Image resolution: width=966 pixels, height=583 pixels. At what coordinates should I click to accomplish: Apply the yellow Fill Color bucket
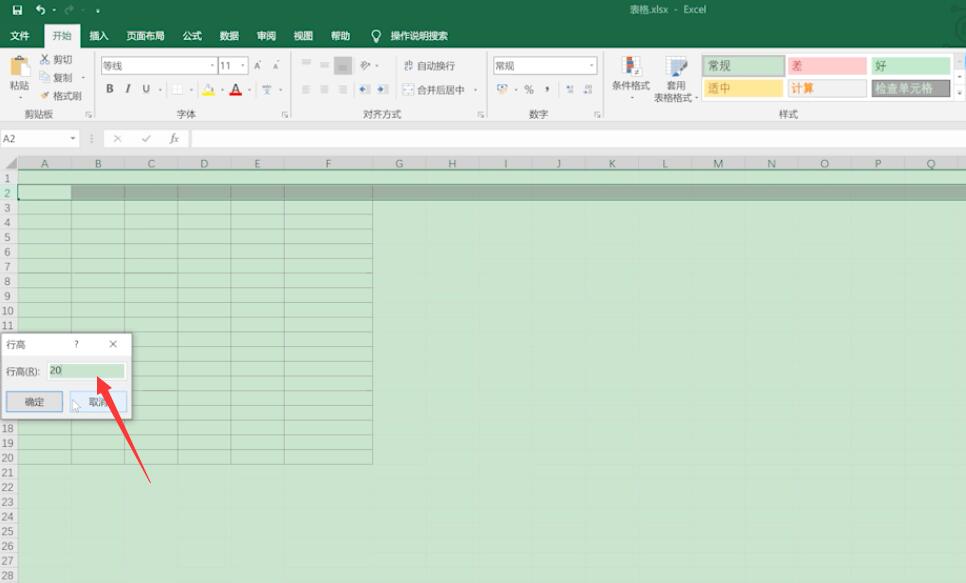[208, 89]
